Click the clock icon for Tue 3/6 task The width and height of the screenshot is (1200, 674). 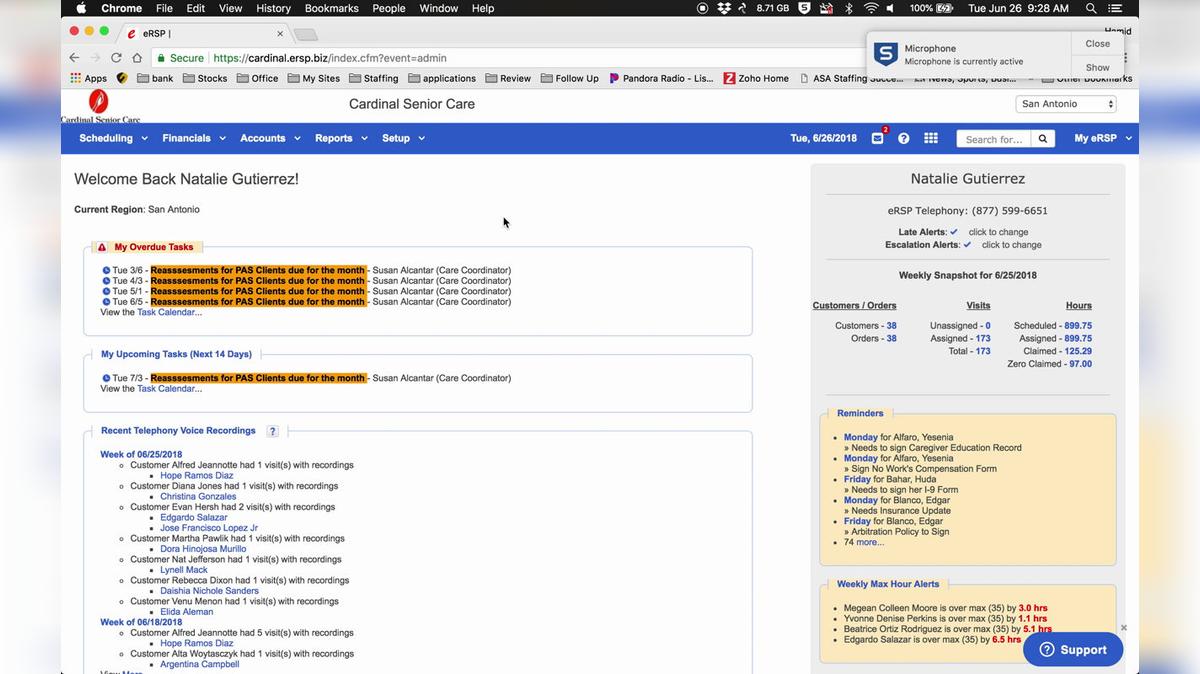click(x=106, y=270)
